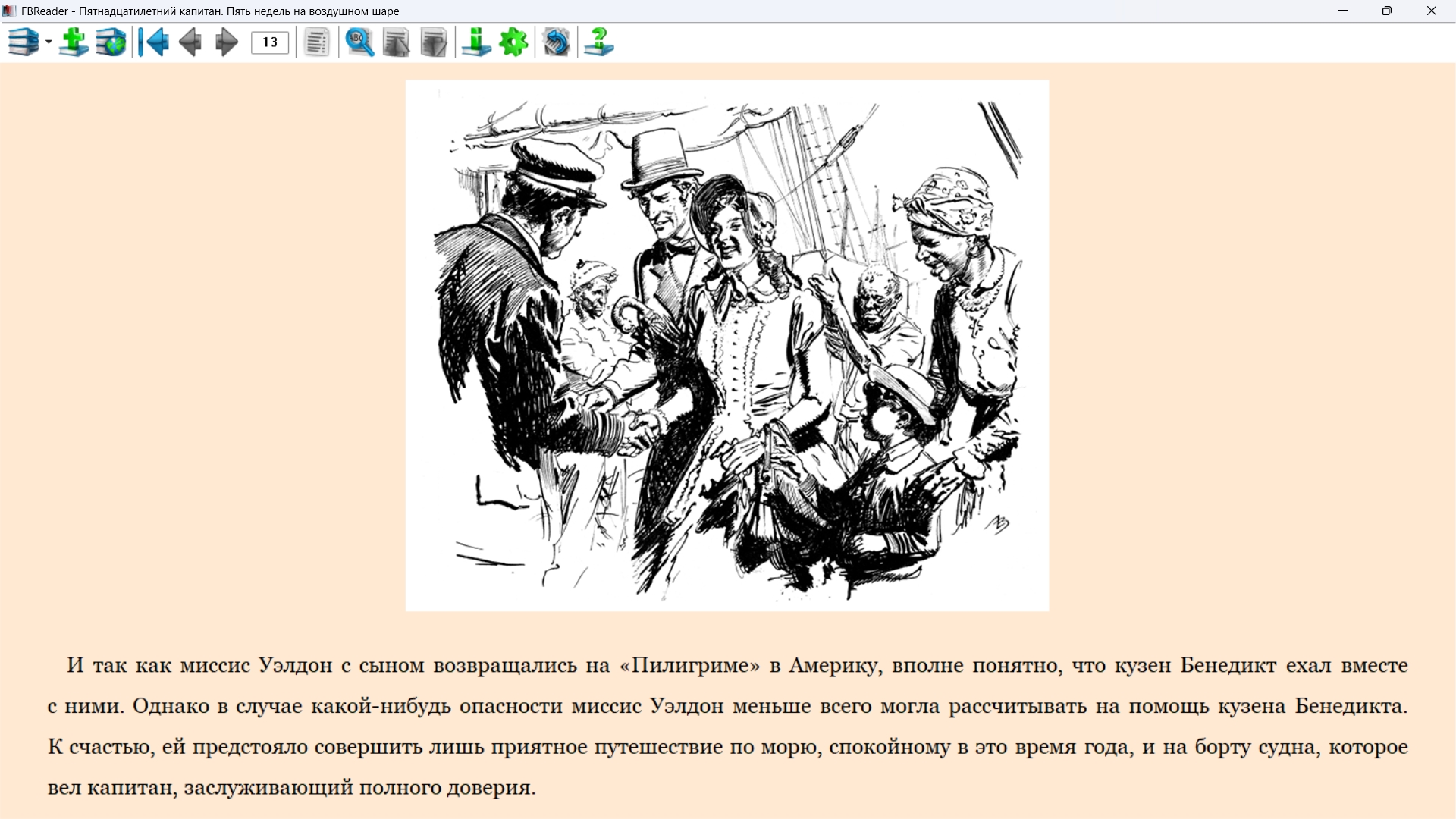The height and width of the screenshot is (819, 1456).
Task: Click the ship deck illustration
Action: (x=726, y=346)
